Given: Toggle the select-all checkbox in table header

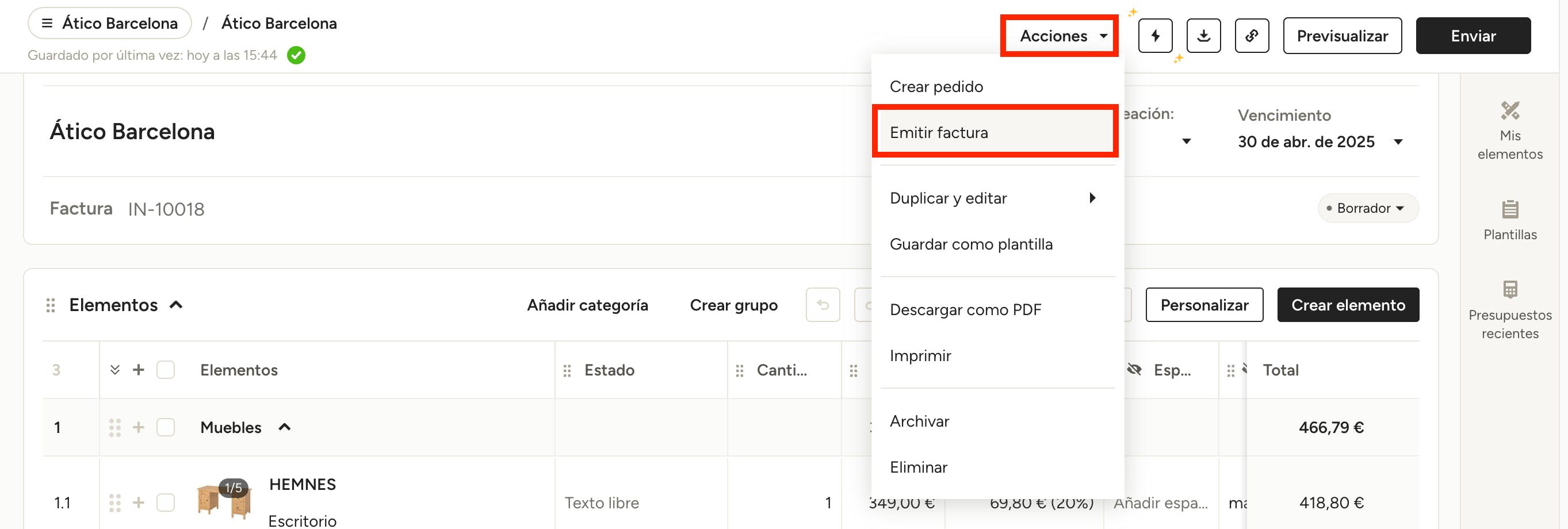Looking at the screenshot, I should click(x=166, y=370).
